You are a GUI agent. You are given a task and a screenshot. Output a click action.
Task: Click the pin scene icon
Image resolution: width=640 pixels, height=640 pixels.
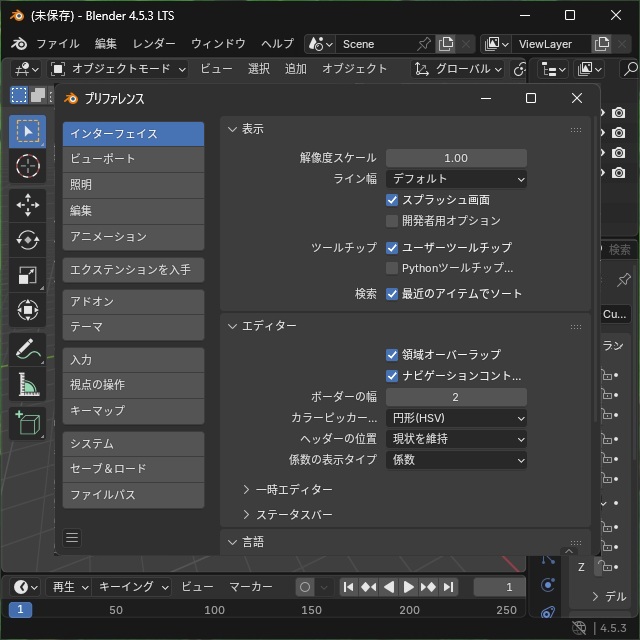pyautogui.click(x=424, y=44)
